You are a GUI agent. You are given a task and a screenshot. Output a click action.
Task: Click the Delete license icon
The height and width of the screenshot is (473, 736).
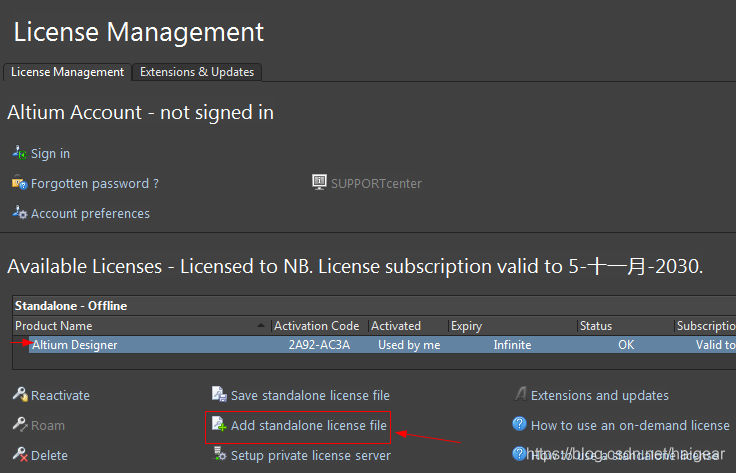click(x=19, y=455)
